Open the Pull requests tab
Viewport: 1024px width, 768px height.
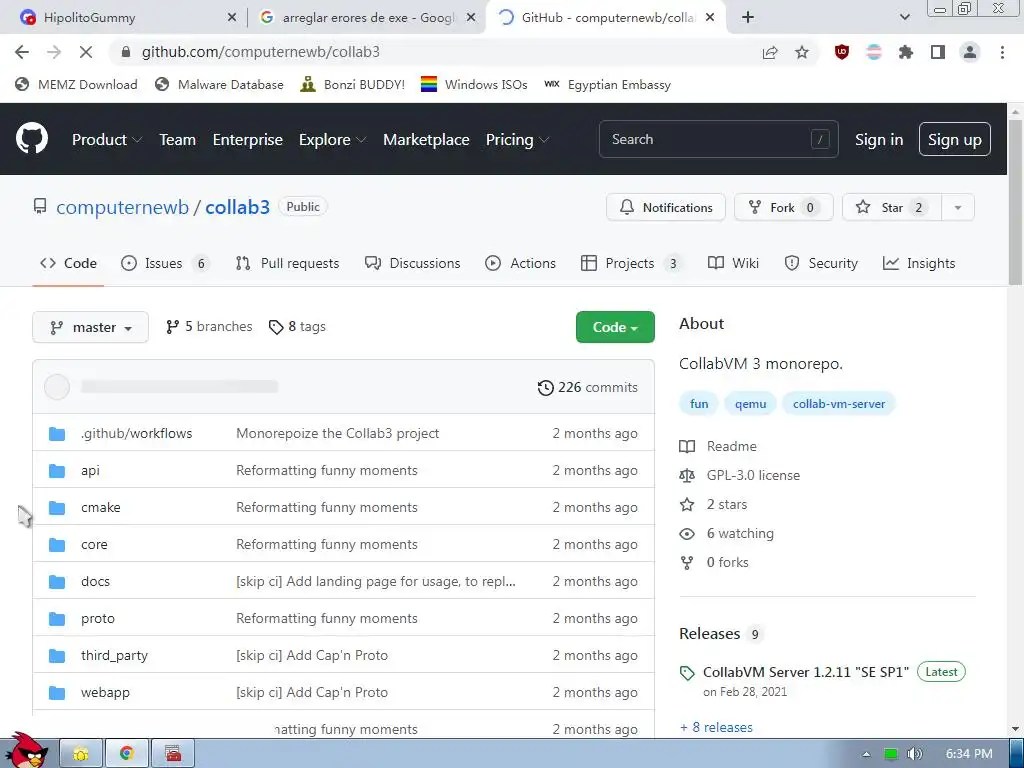(287, 264)
